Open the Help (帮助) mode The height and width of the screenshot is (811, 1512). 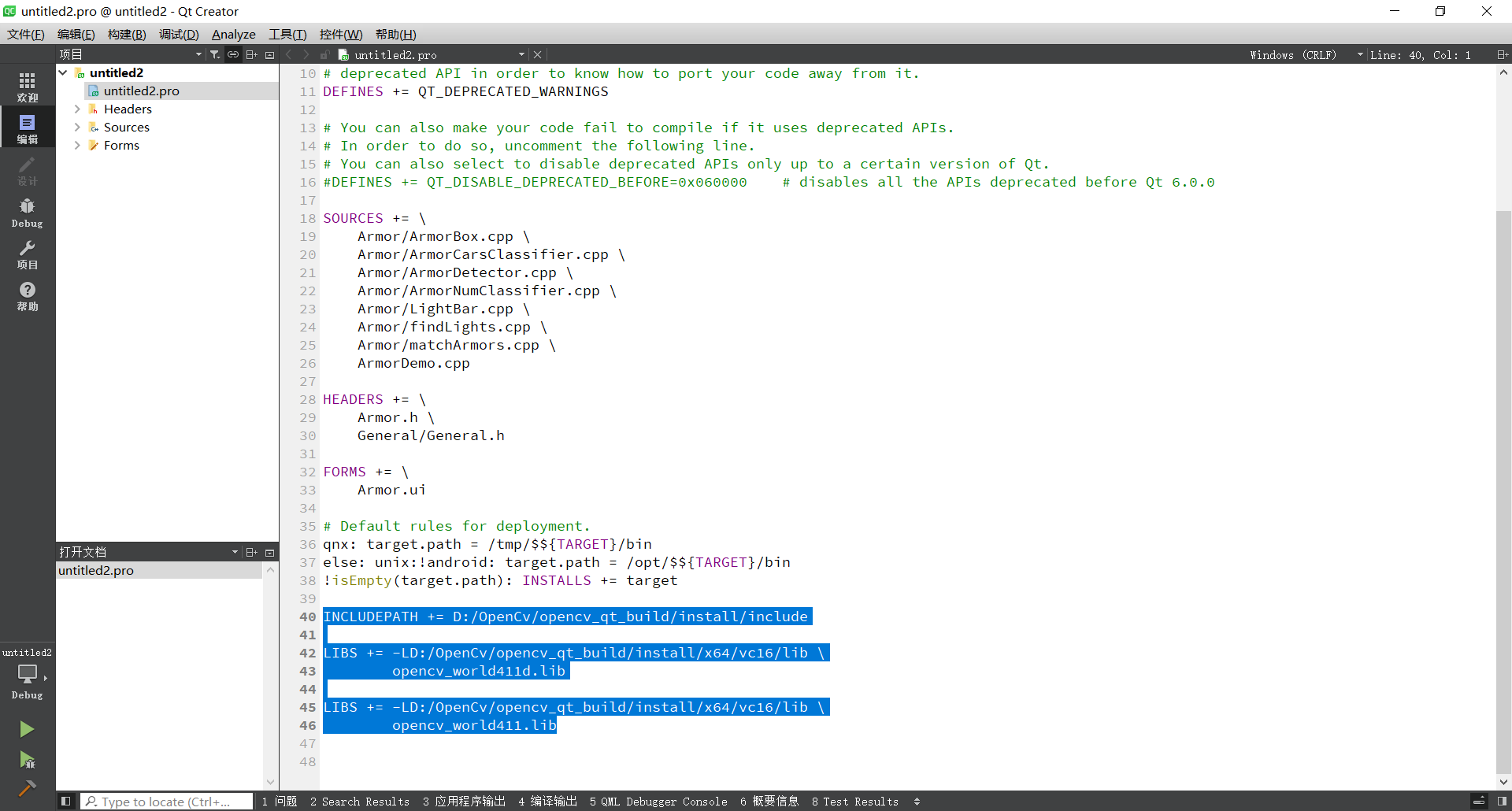[28, 296]
